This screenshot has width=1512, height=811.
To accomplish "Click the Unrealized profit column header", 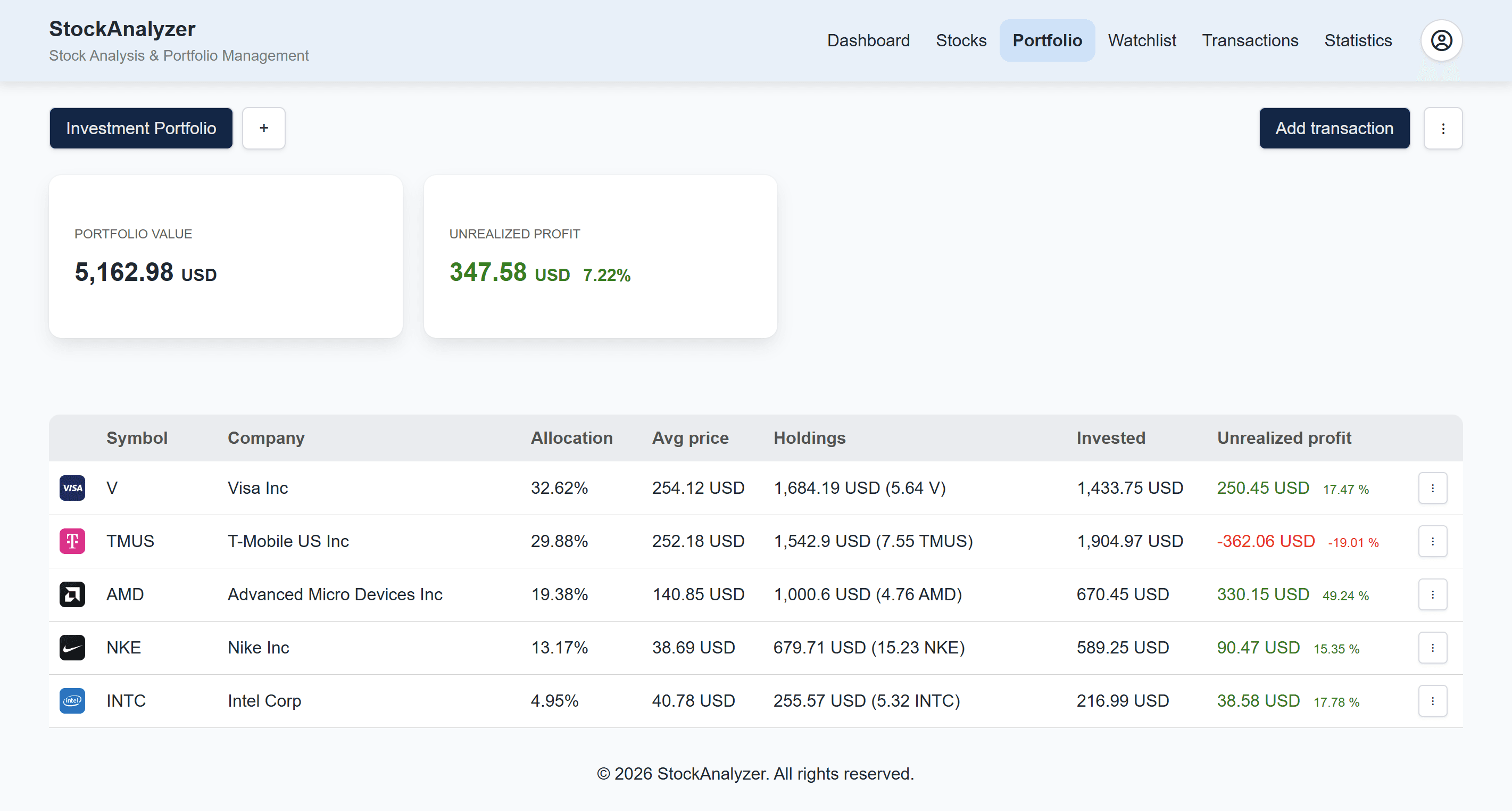I will [1284, 437].
